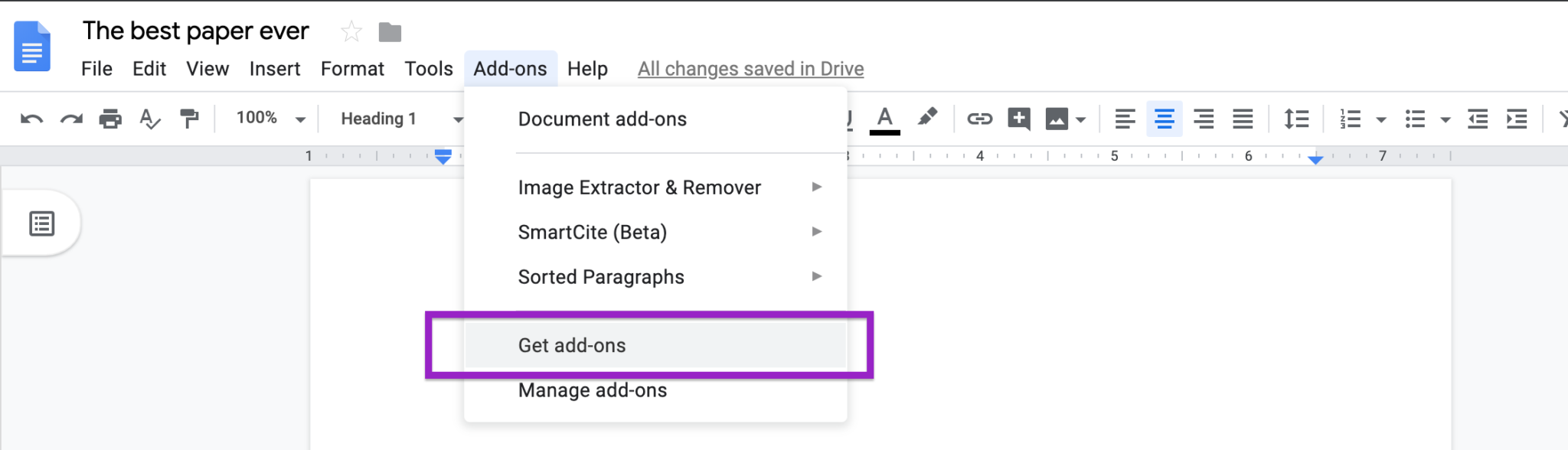The height and width of the screenshot is (450, 1568).
Task: Select Manage add-ons menu entry
Action: tap(655, 390)
